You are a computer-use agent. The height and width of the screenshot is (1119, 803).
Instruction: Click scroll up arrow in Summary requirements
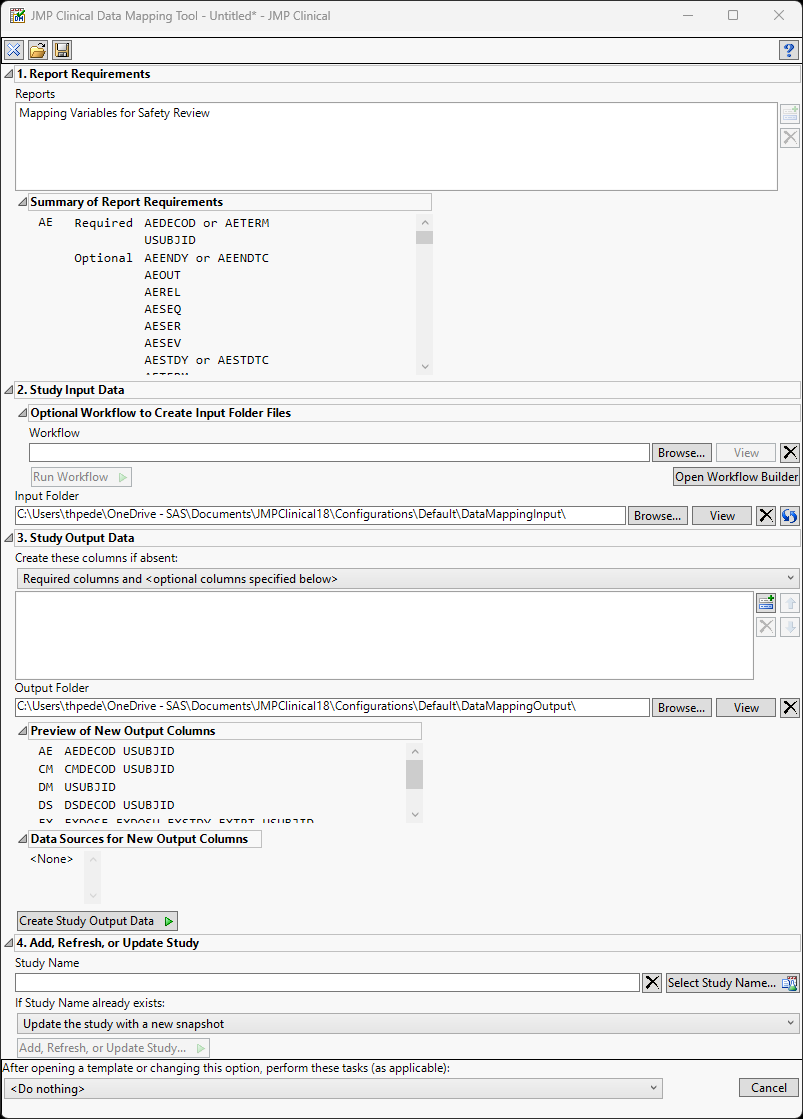[x=425, y=223]
